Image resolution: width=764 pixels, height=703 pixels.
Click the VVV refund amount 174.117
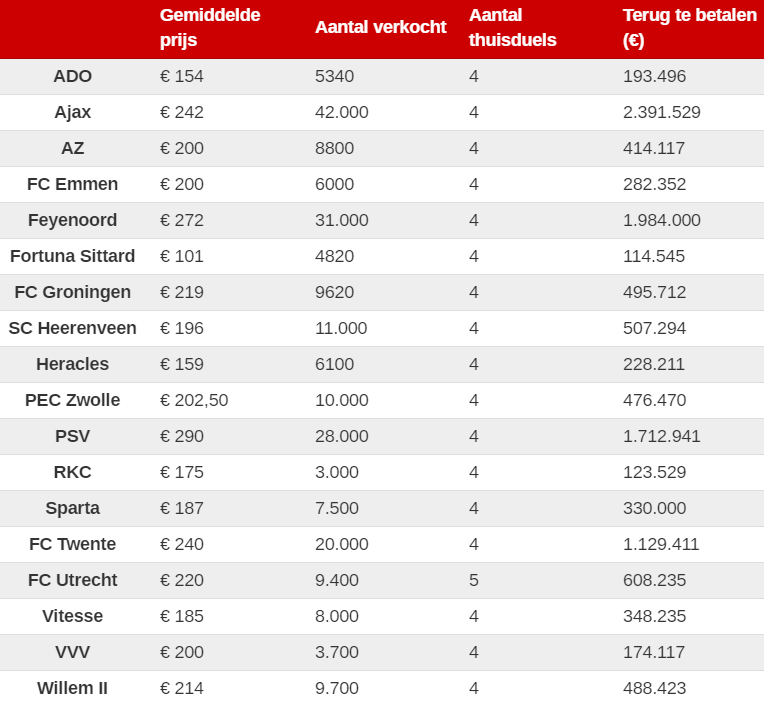tap(654, 652)
